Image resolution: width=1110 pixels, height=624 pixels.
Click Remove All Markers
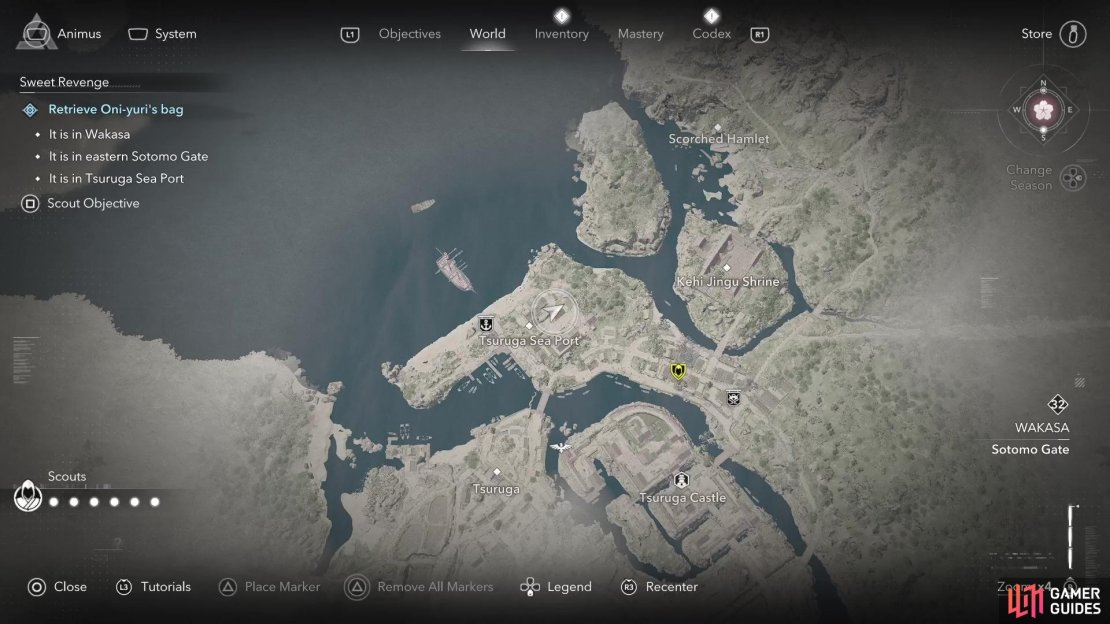[x=418, y=586]
